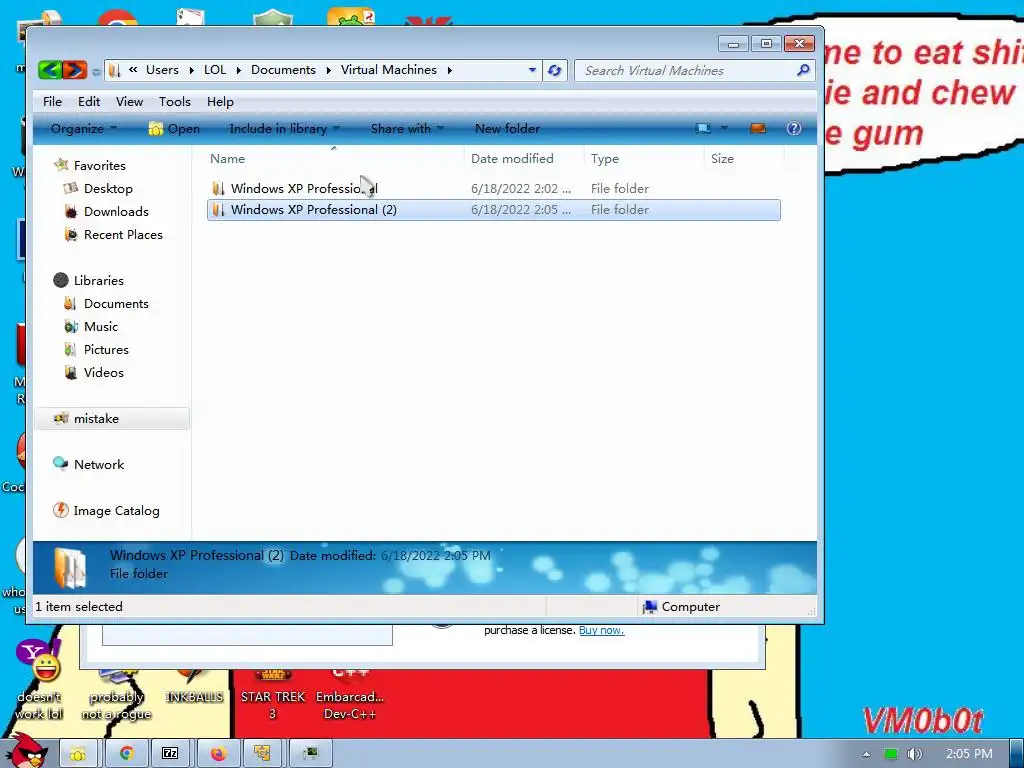
Task: Select Favorites in navigation pane
Action: 99,166
